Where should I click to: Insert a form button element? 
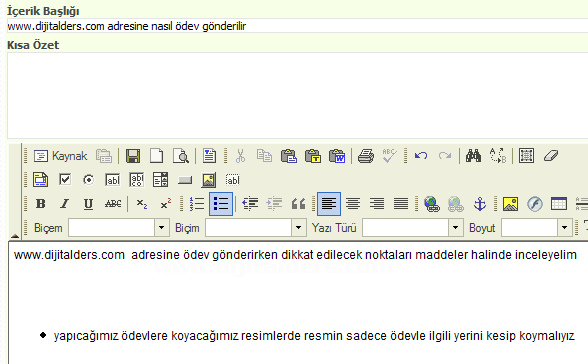pos(184,180)
